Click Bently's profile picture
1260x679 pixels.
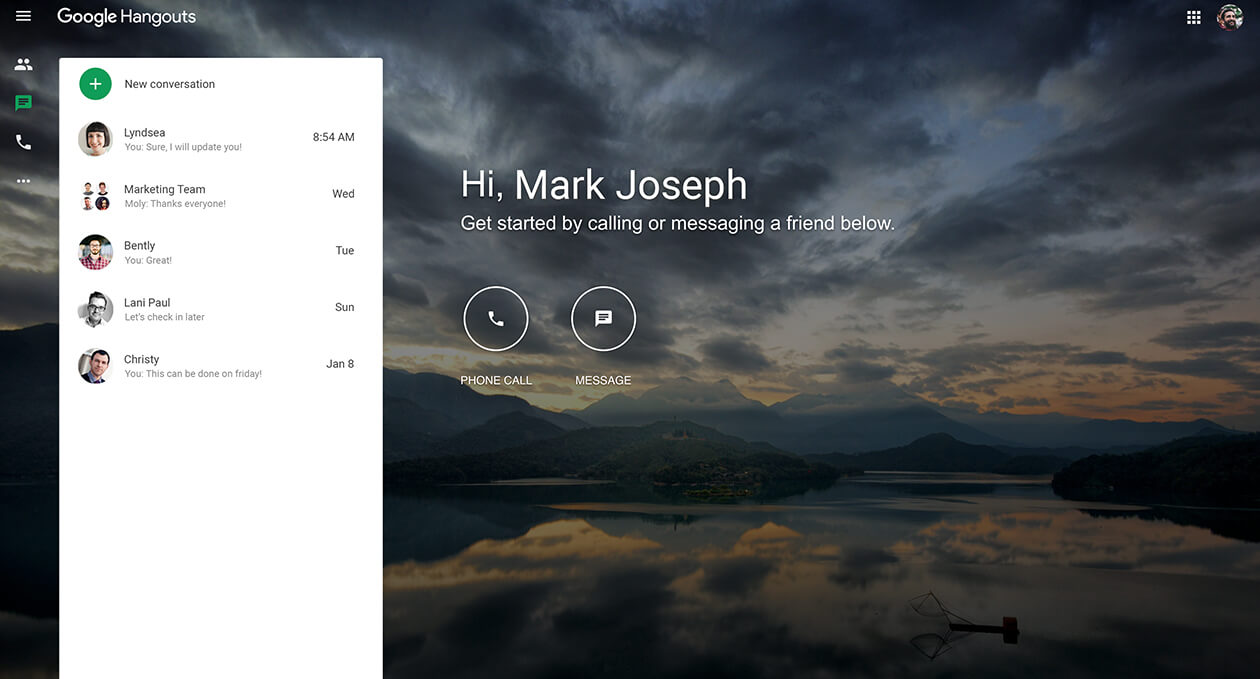(x=95, y=252)
